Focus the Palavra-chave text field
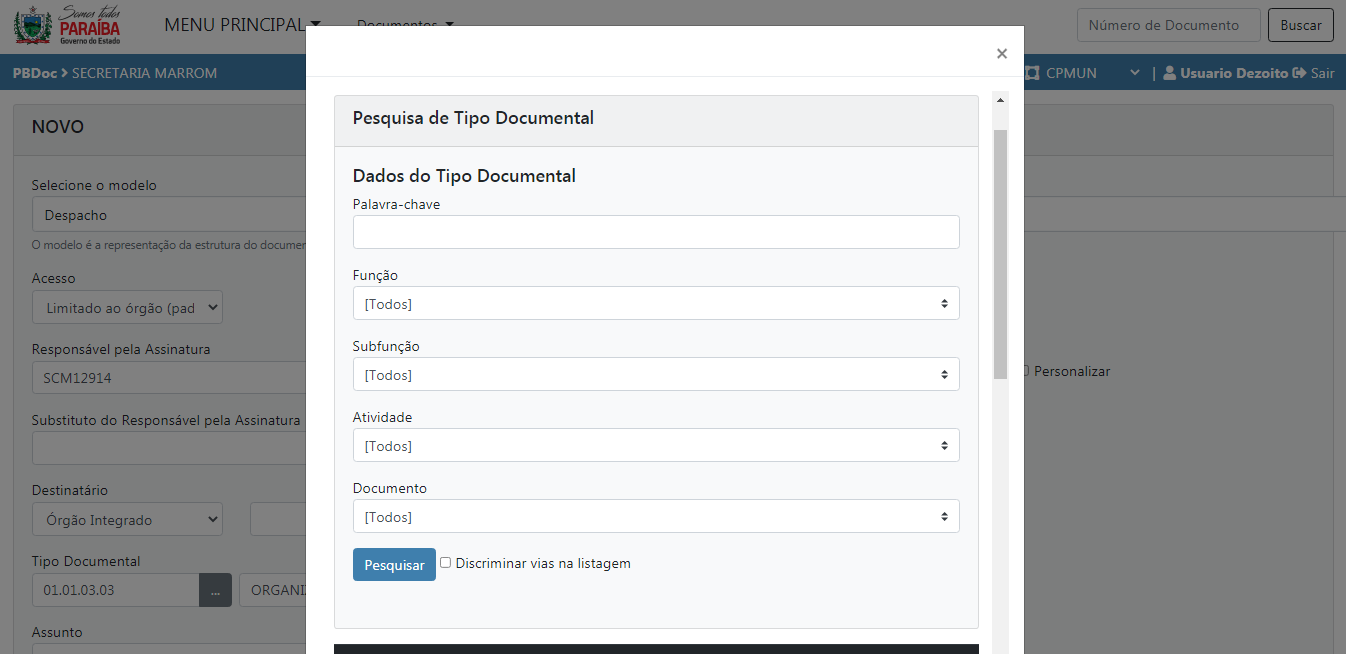 (656, 232)
